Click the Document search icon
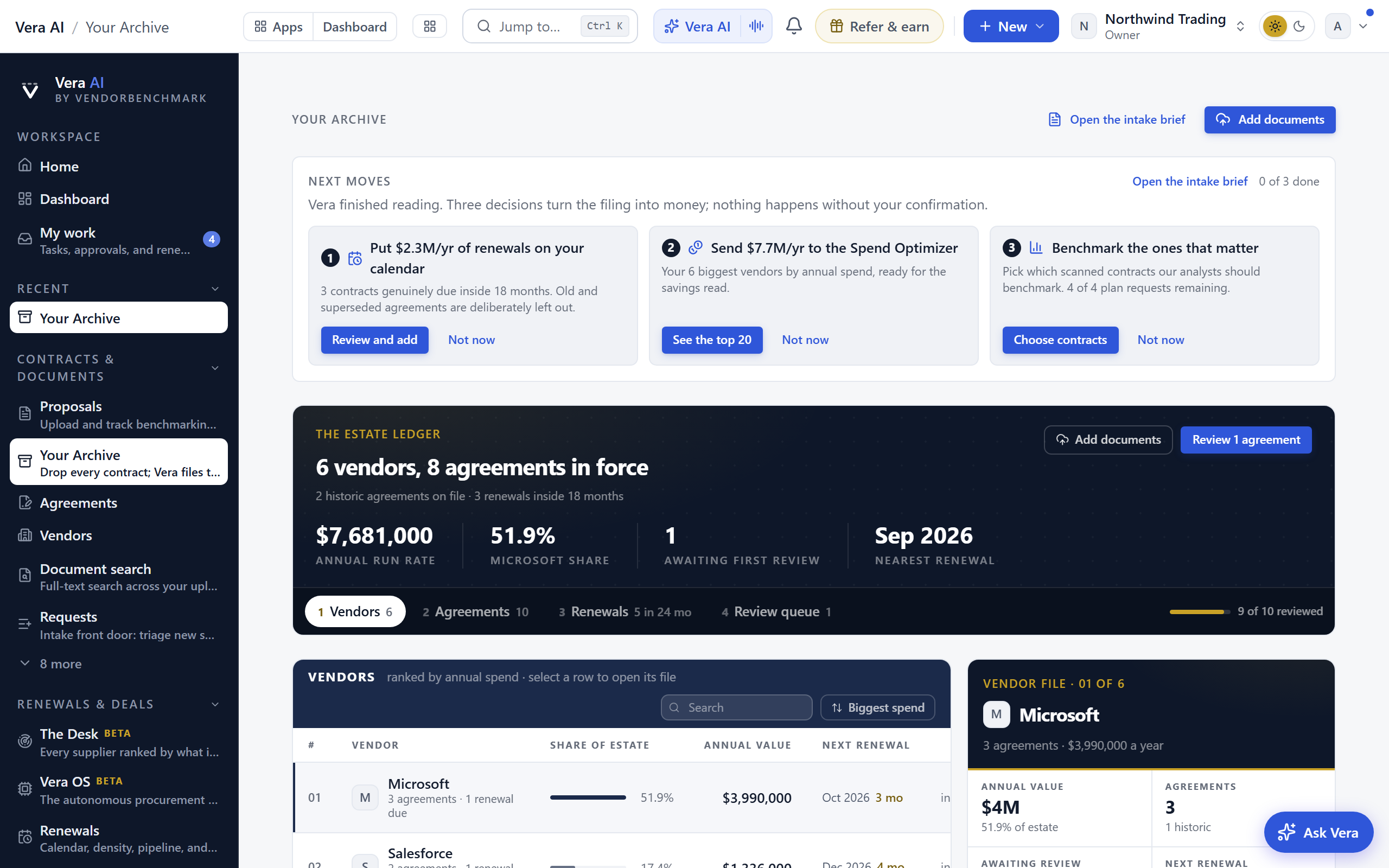Viewport: 1389px width, 868px height. tap(24, 576)
